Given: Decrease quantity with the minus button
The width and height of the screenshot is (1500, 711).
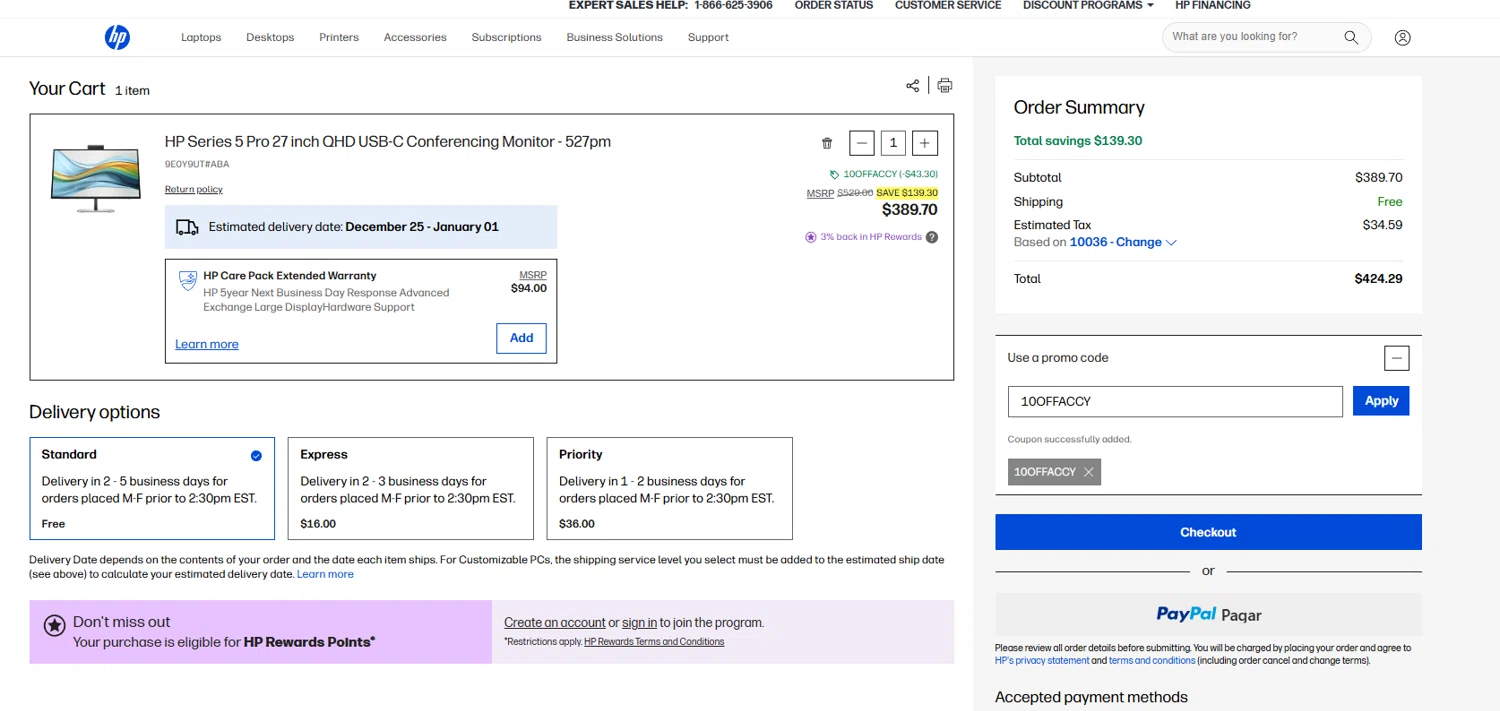Looking at the screenshot, I should [862, 143].
